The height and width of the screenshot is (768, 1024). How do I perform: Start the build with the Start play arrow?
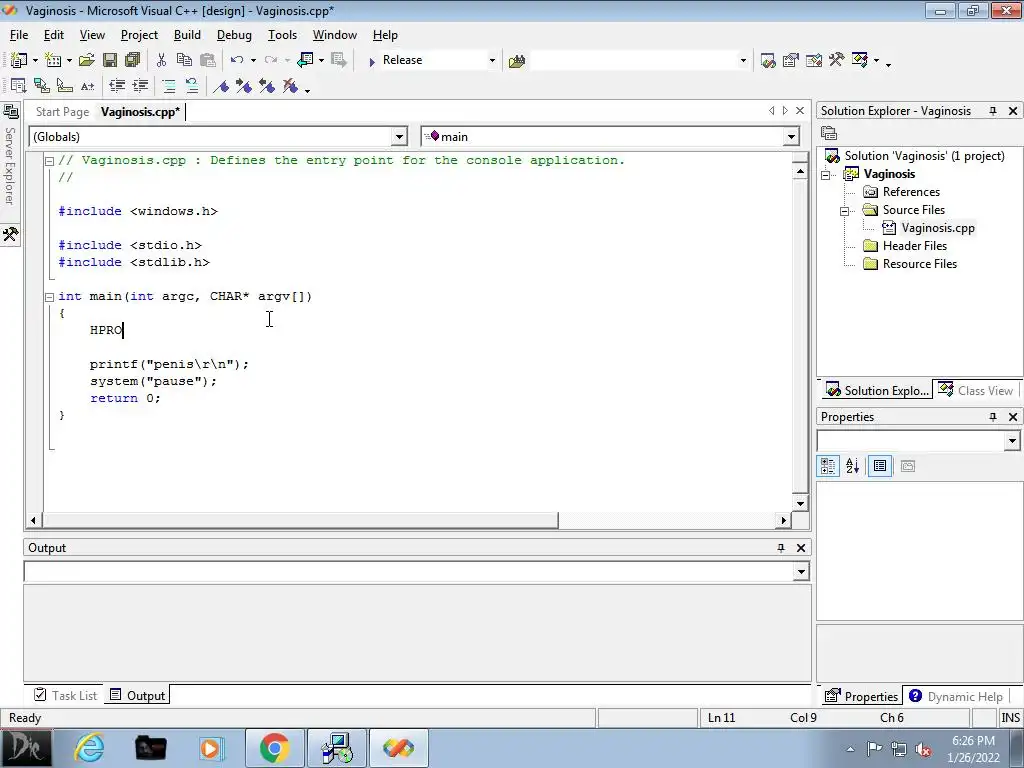[x=372, y=61]
